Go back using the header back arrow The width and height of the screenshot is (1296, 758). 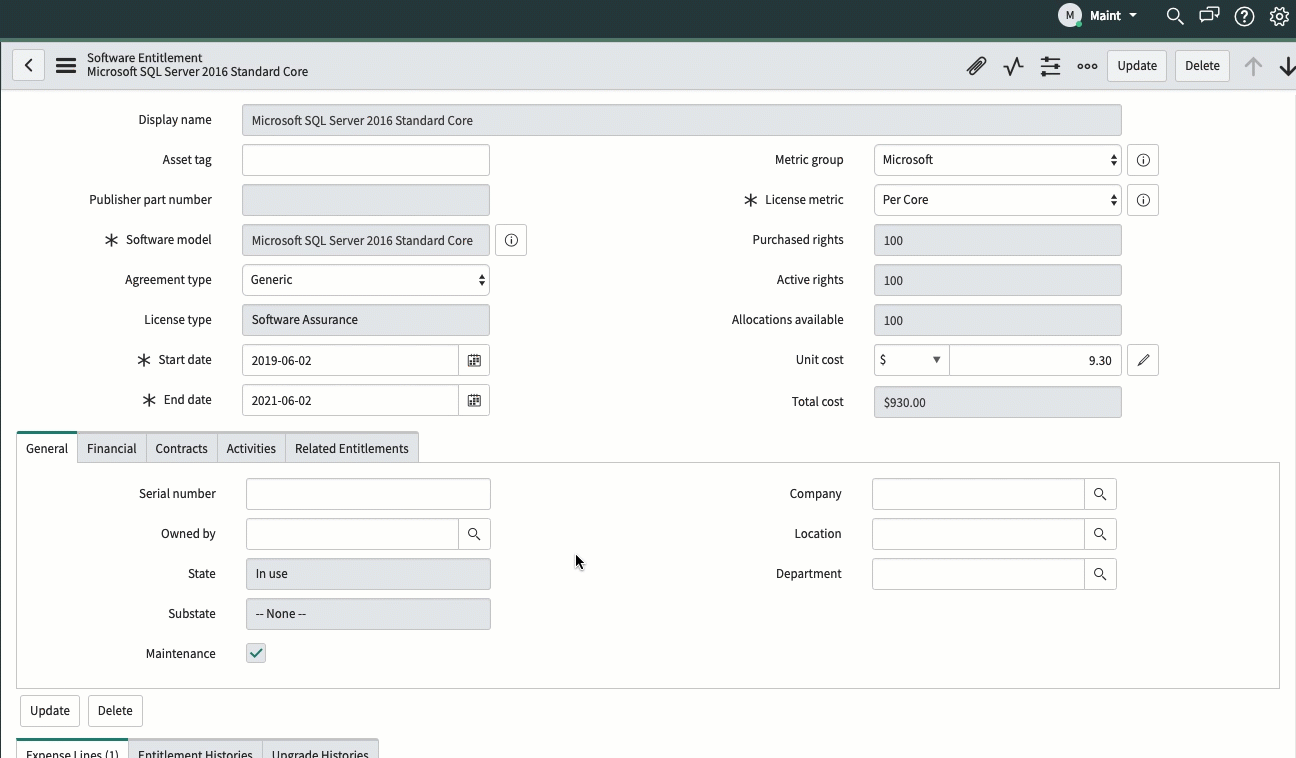pos(28,66)
